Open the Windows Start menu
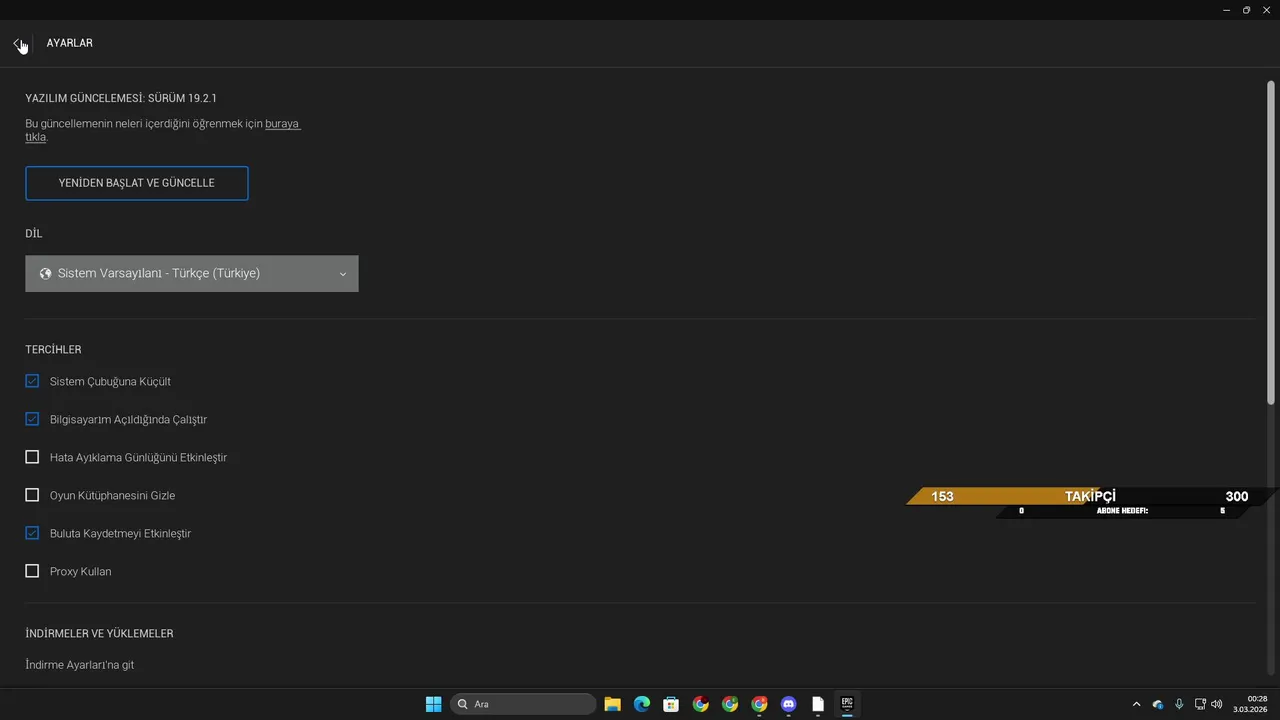Viewport: 1280px width, 720px height. [433, 704]
